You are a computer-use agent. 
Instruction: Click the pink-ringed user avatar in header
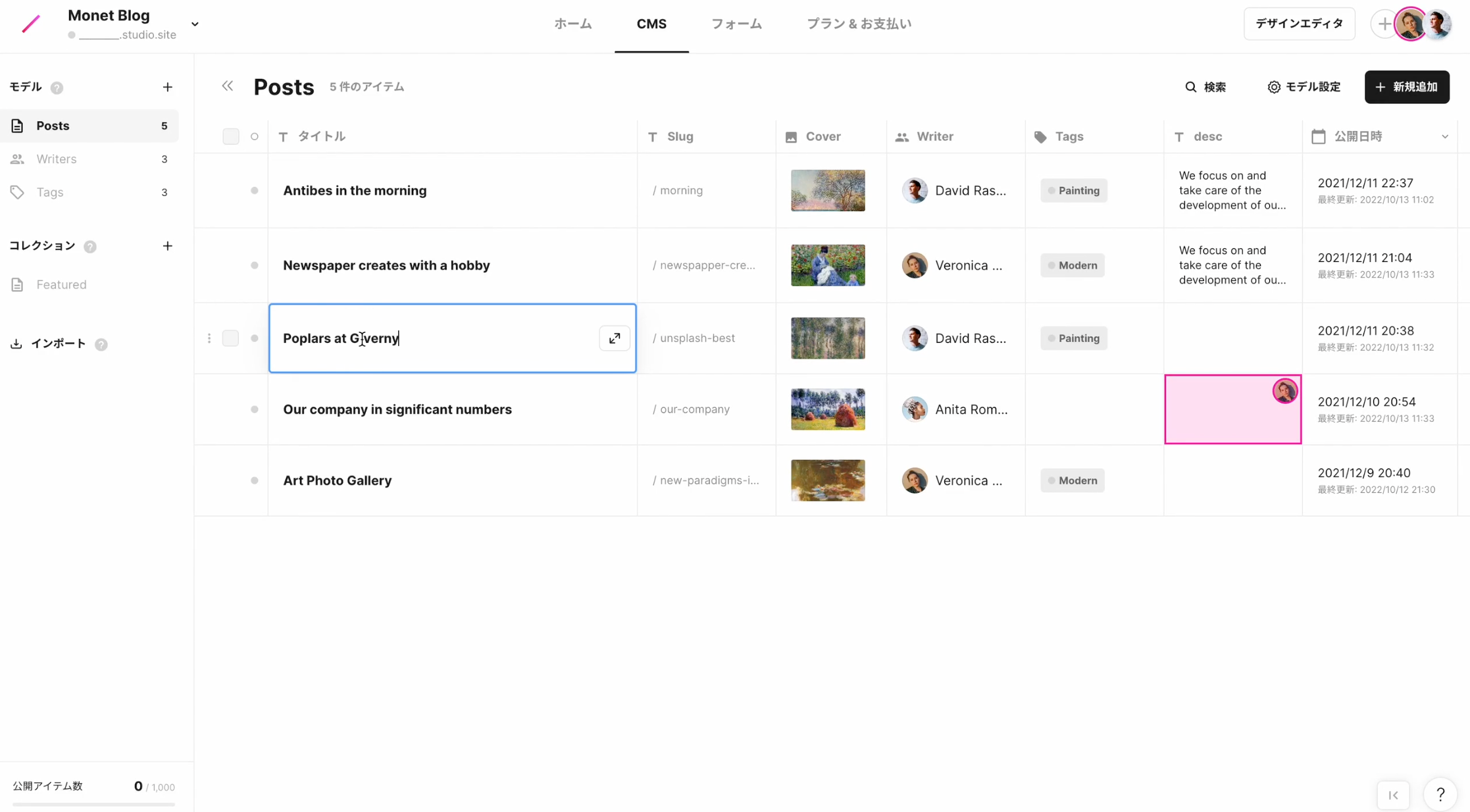(1411, 24)
